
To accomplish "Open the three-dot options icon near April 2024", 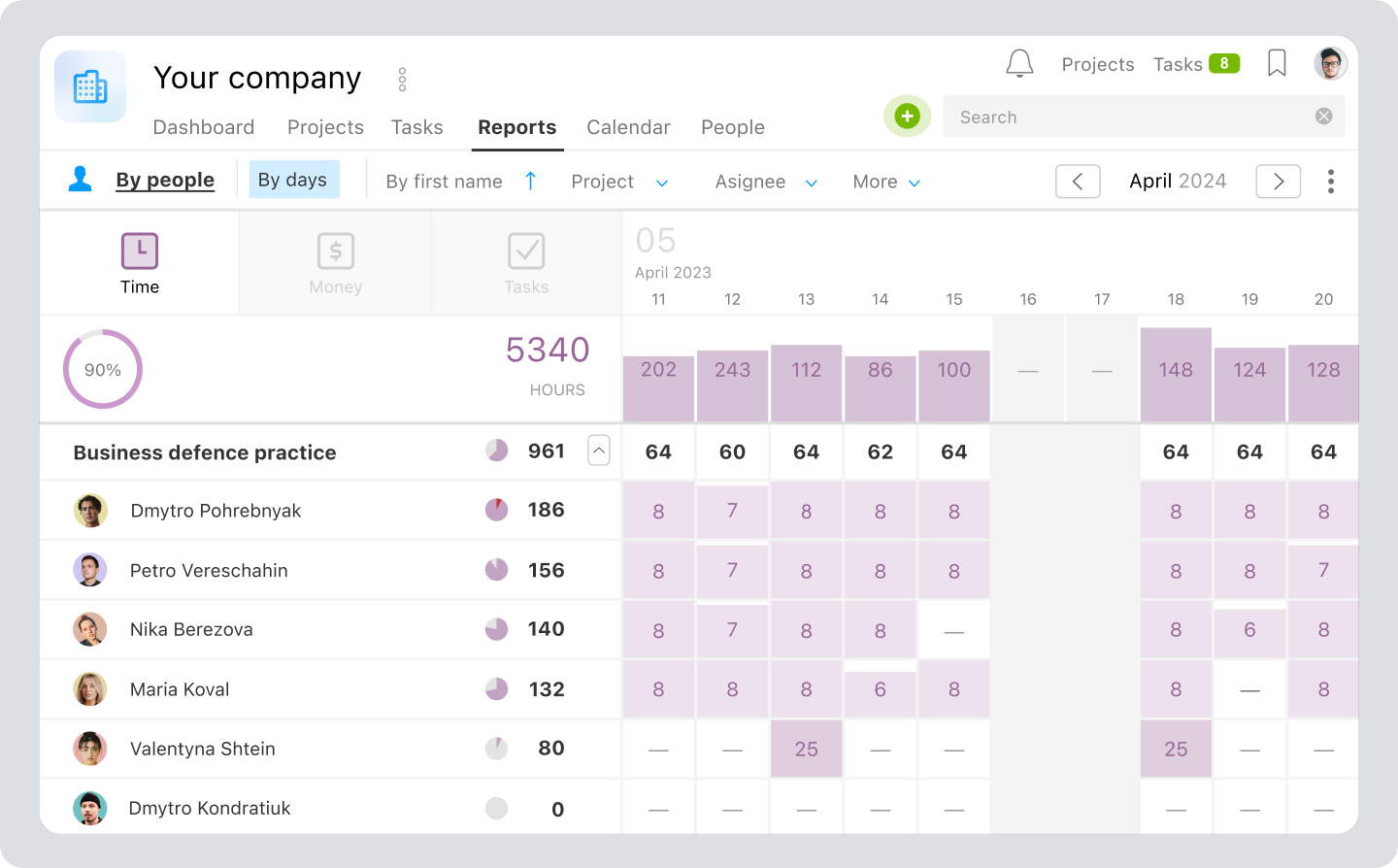I will pyautogui.click(x=1331, y=181).
